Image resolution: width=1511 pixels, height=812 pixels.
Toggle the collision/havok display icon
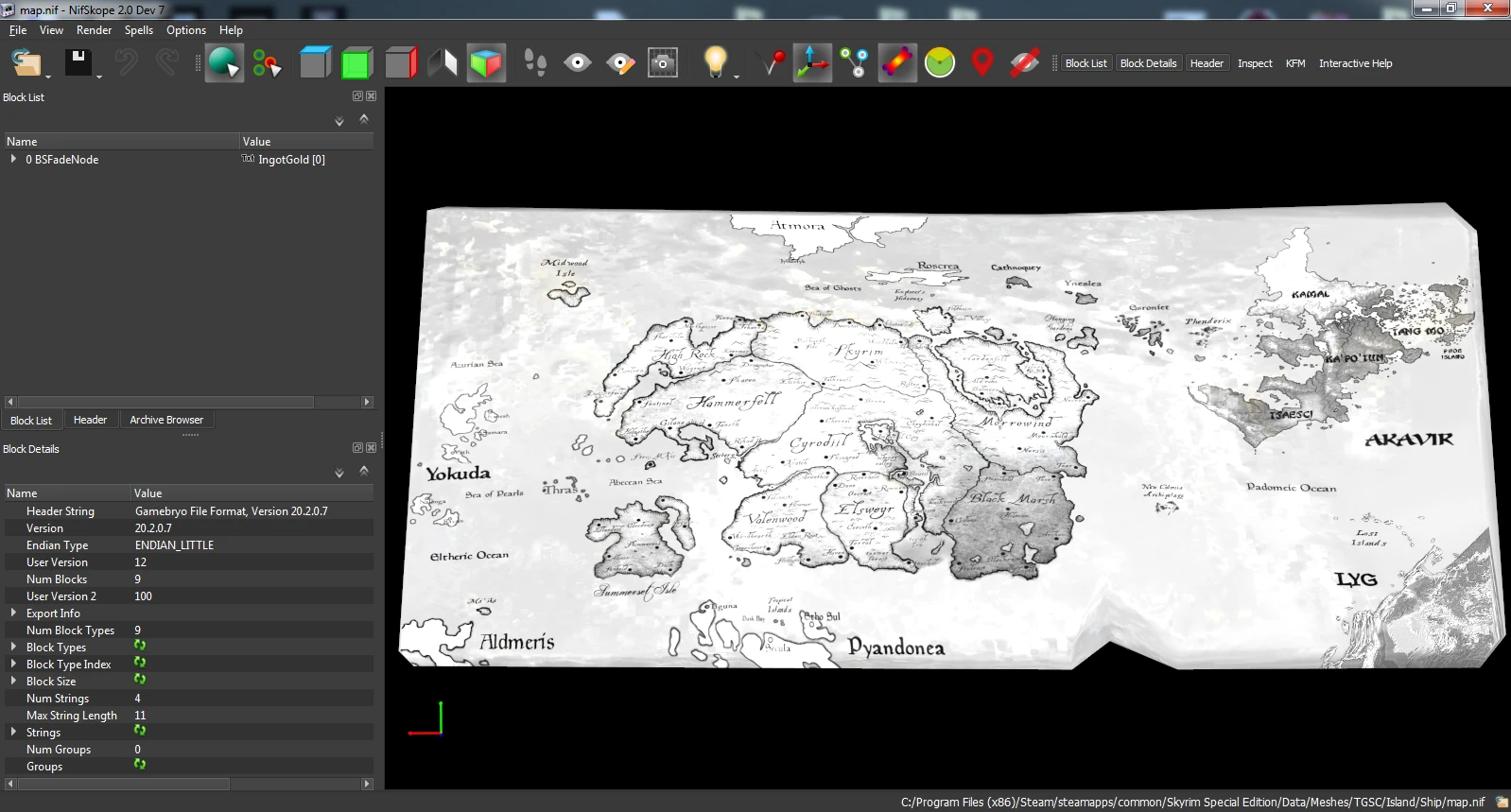click(897, 63)
